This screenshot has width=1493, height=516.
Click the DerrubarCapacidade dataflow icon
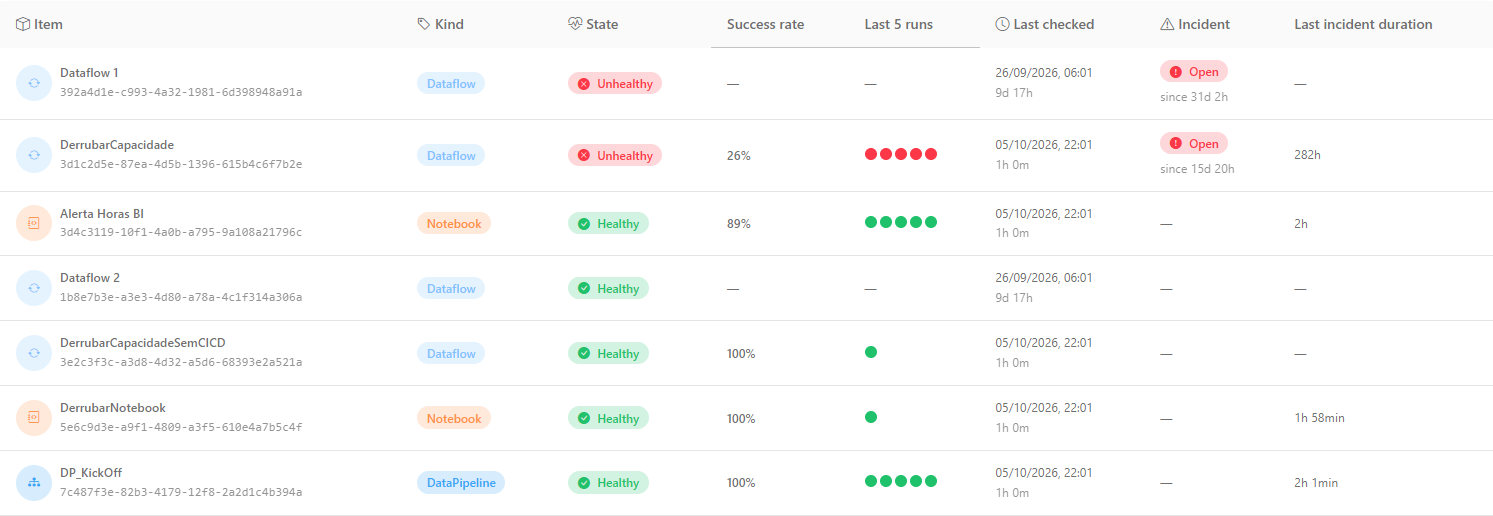[x=33, y=155]
